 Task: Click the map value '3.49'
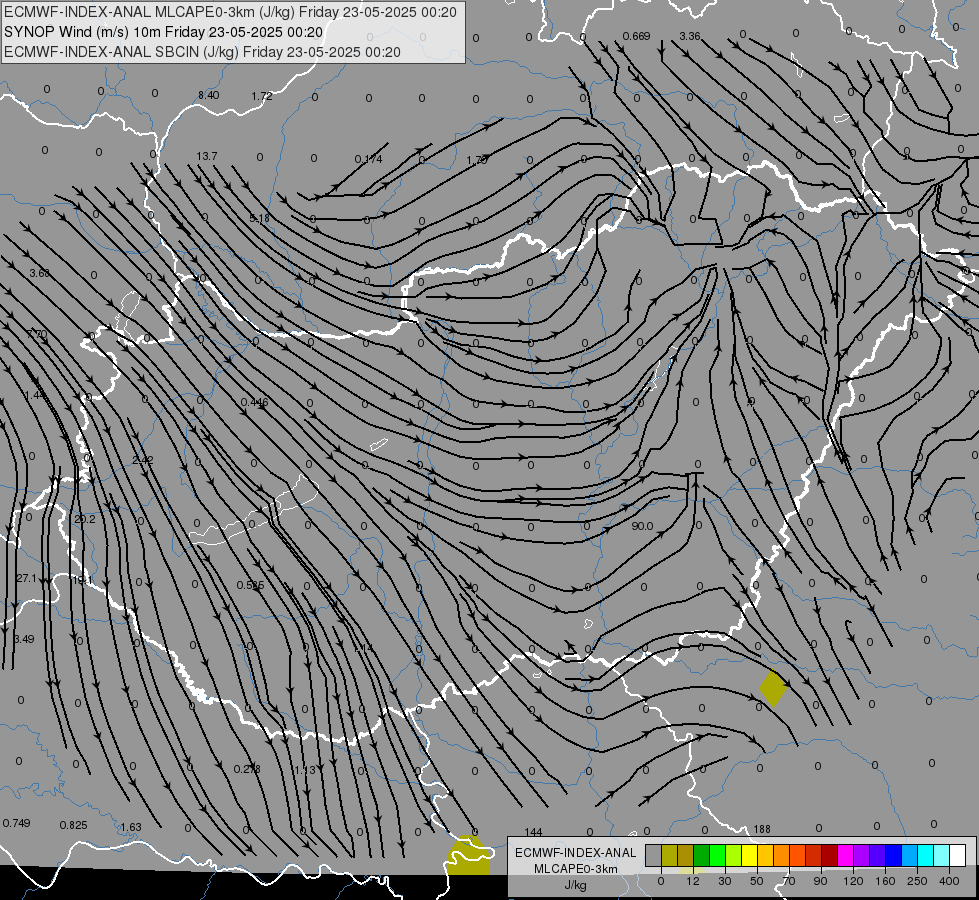pos(24,639)
